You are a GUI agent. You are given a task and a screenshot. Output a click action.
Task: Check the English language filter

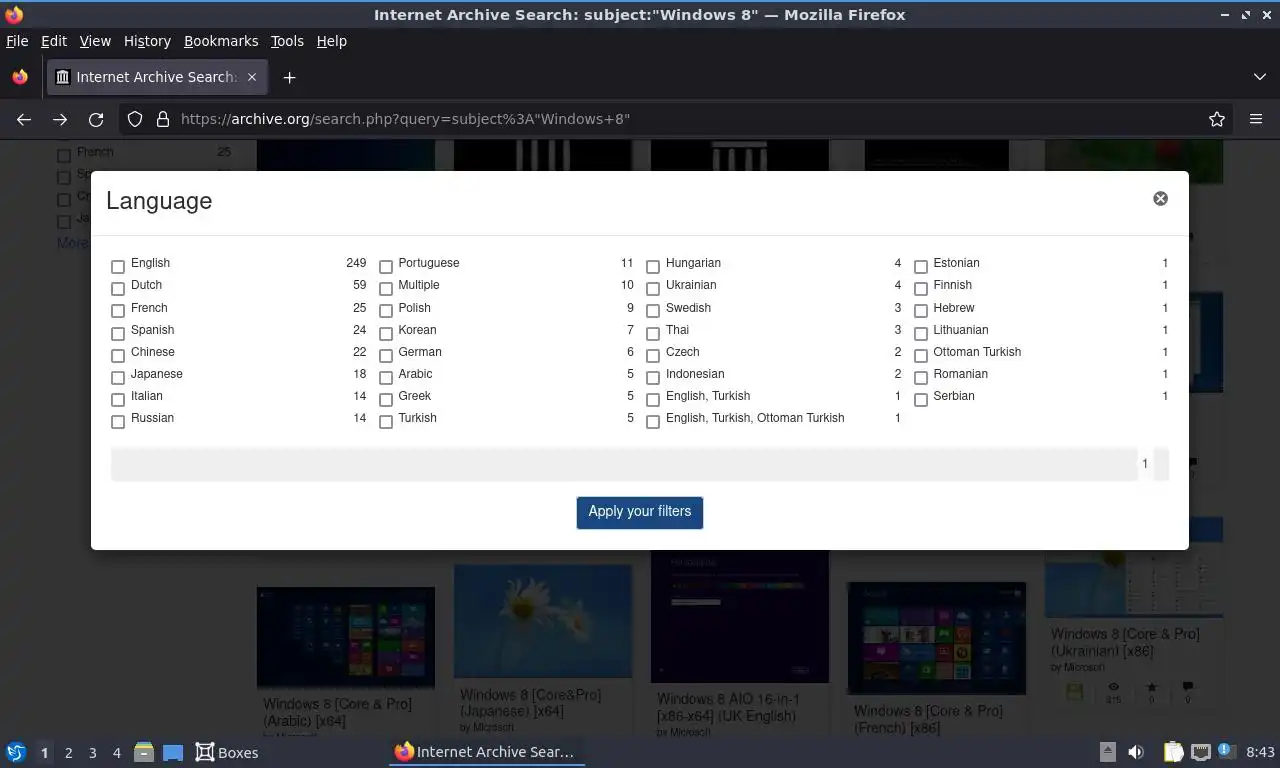(x=118, y=267)
